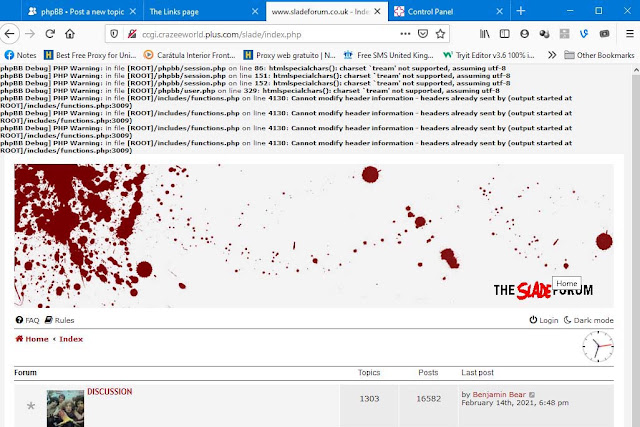The image size is (640, 427).
Task: Click the overlapping circles extension icon
Action: (544, 34)
